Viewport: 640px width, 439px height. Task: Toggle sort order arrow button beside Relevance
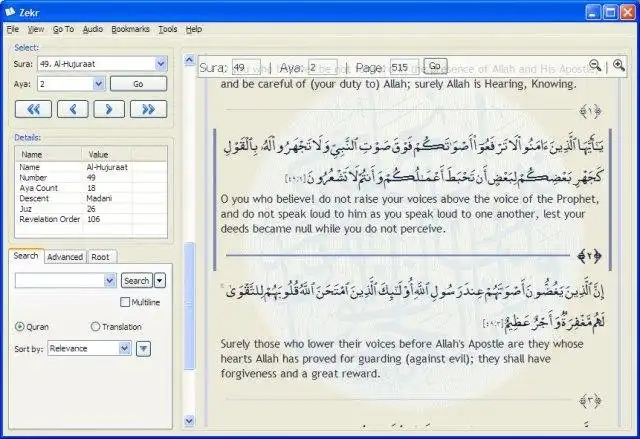tap(143, 349)
